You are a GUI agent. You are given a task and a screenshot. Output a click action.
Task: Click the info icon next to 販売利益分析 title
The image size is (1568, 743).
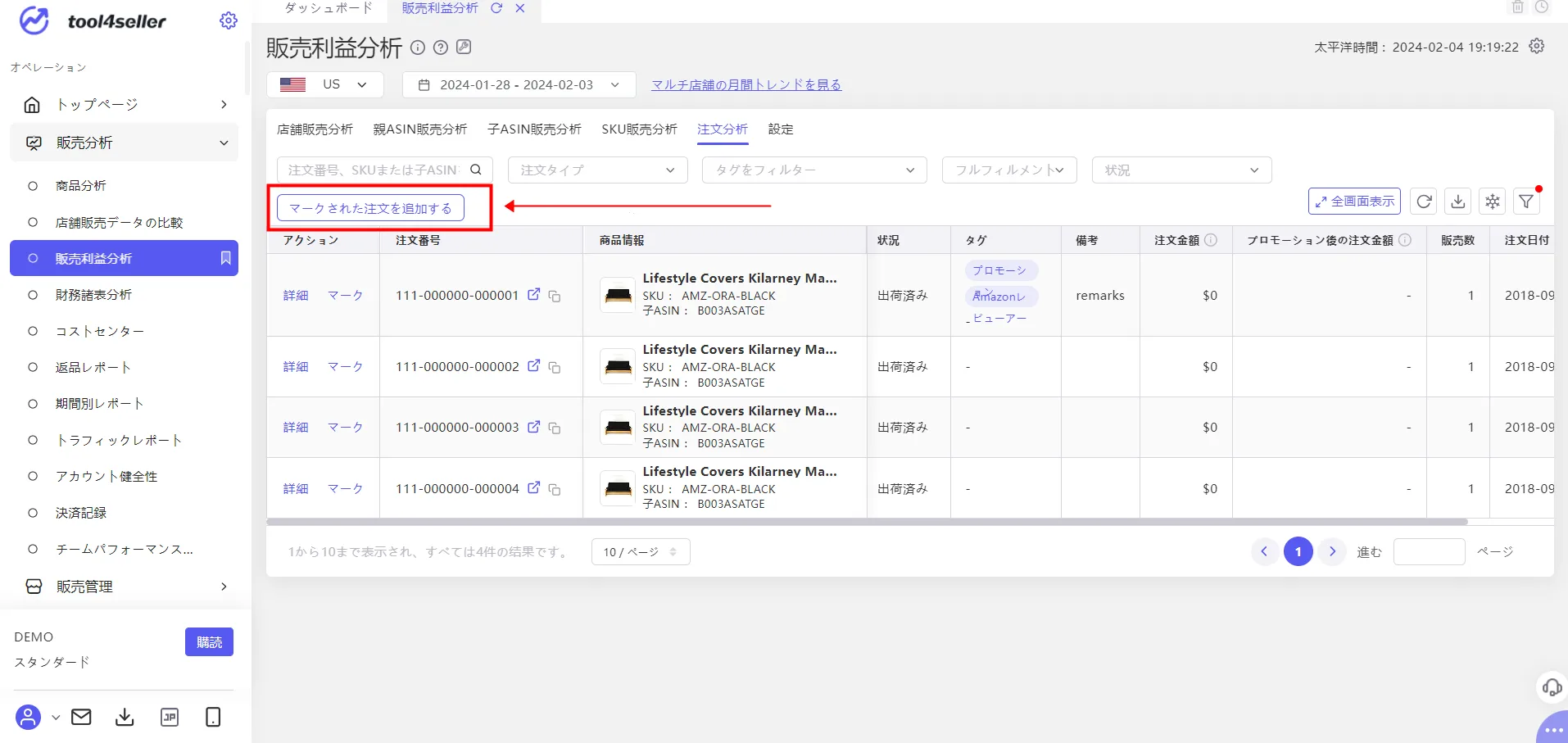point(418,48)
